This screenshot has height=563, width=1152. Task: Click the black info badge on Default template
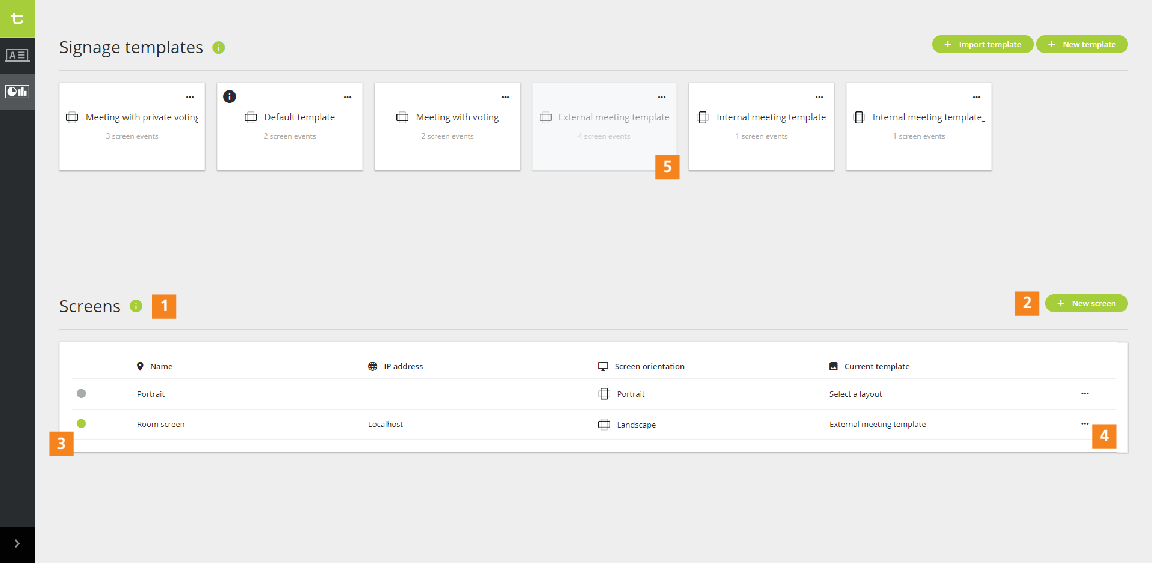tap(229, 96)
